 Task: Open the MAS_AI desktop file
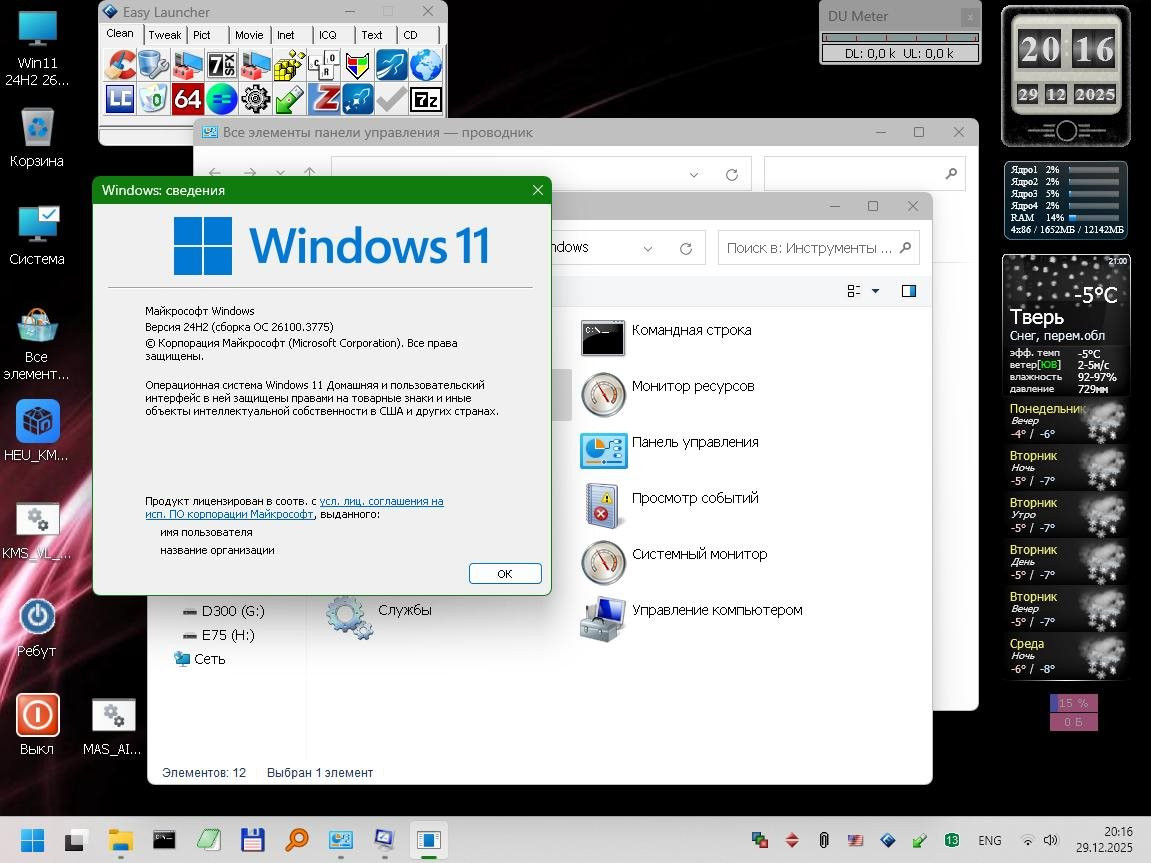click(112, 727)
